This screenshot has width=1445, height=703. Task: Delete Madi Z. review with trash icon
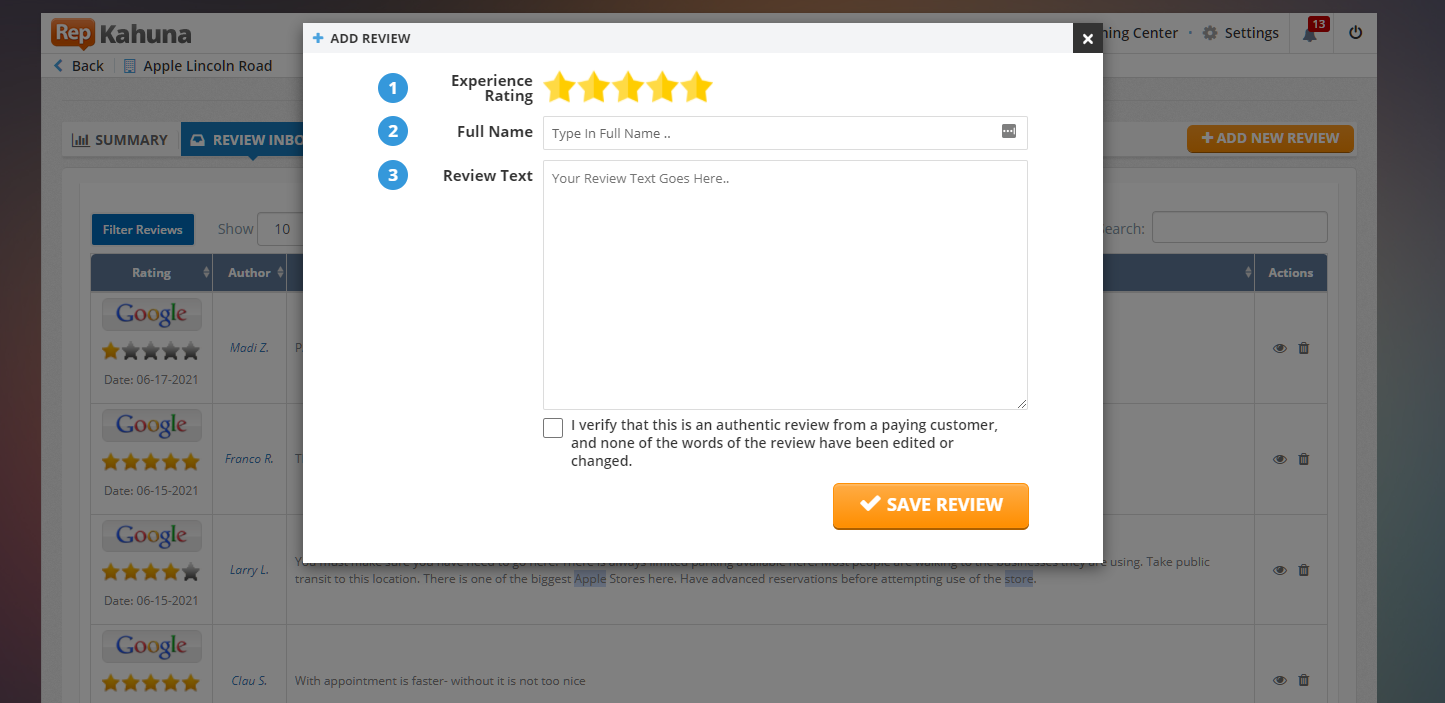(1303, 348)
